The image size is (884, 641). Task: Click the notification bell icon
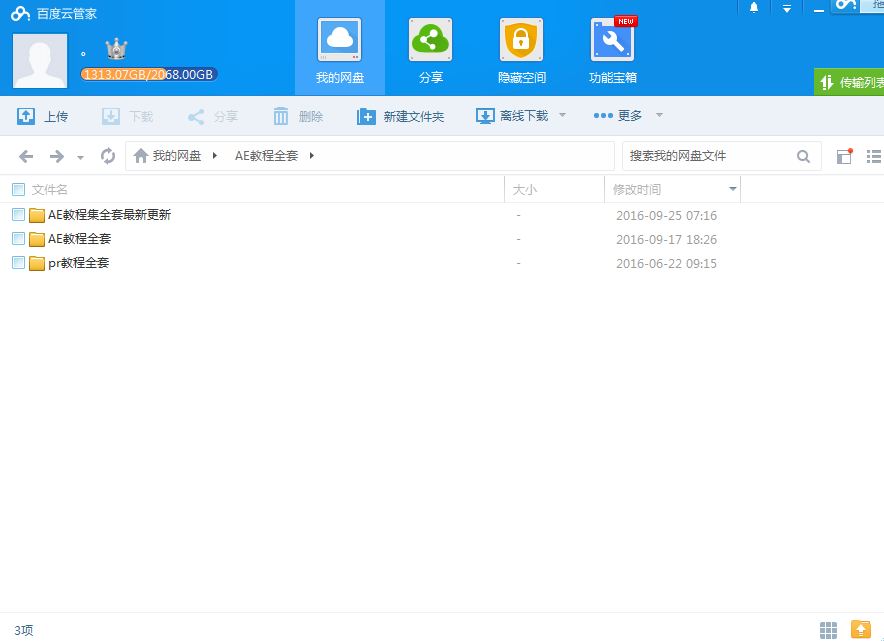pos(755,8)
